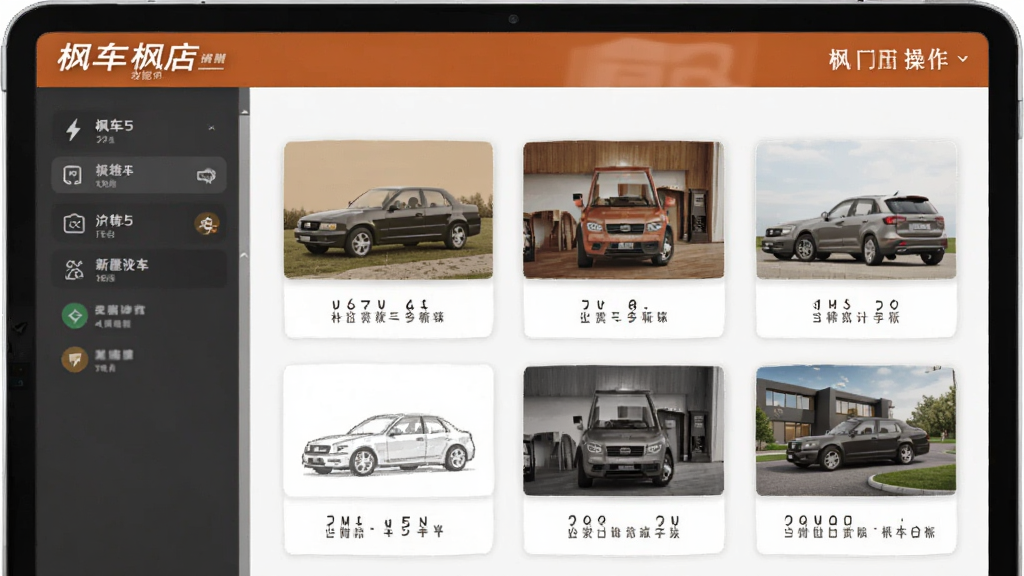This screenshot has height=576, width=1024.
Task: Click the caption under the gray garage car
Action: (x=623, y=526)
